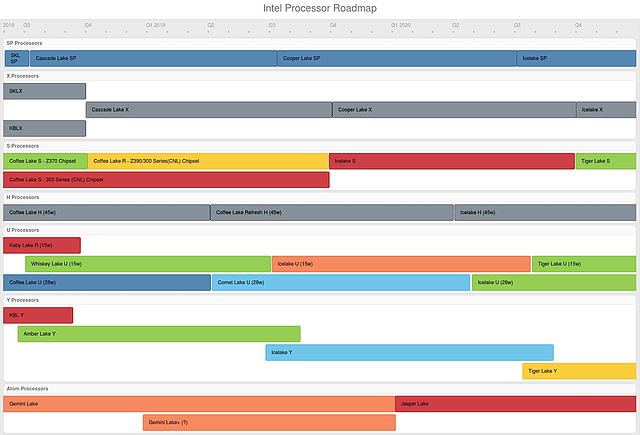Select the red Icelake S bar
The image size is (640, 435).
click(x=452, y=161)
